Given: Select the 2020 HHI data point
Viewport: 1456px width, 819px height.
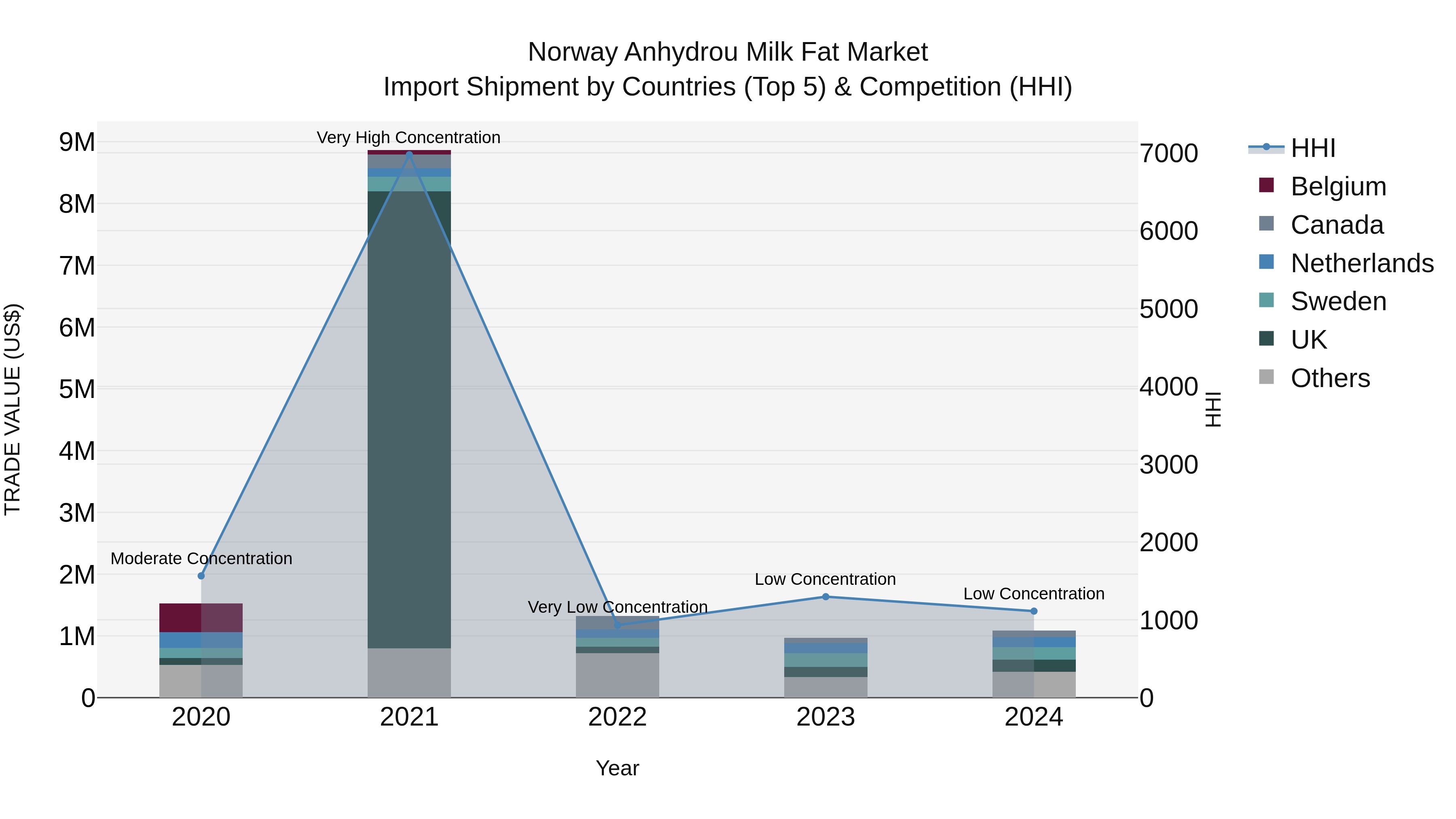Looking at the screenshot, I should click(201, 576).
